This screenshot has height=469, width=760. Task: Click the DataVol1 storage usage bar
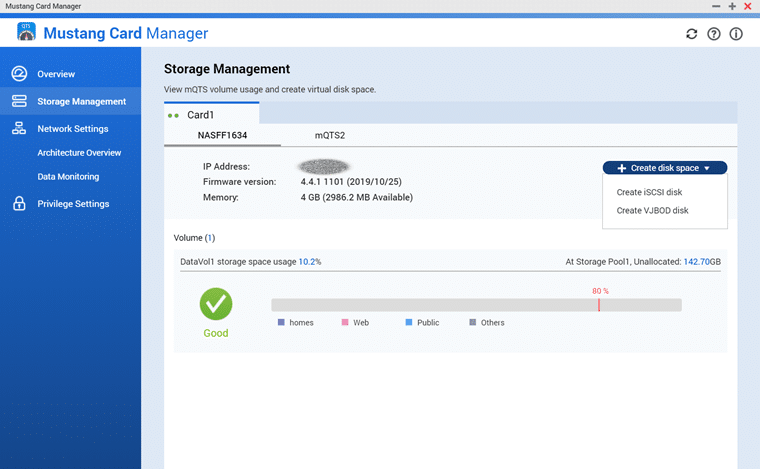[x=476, y=305]
